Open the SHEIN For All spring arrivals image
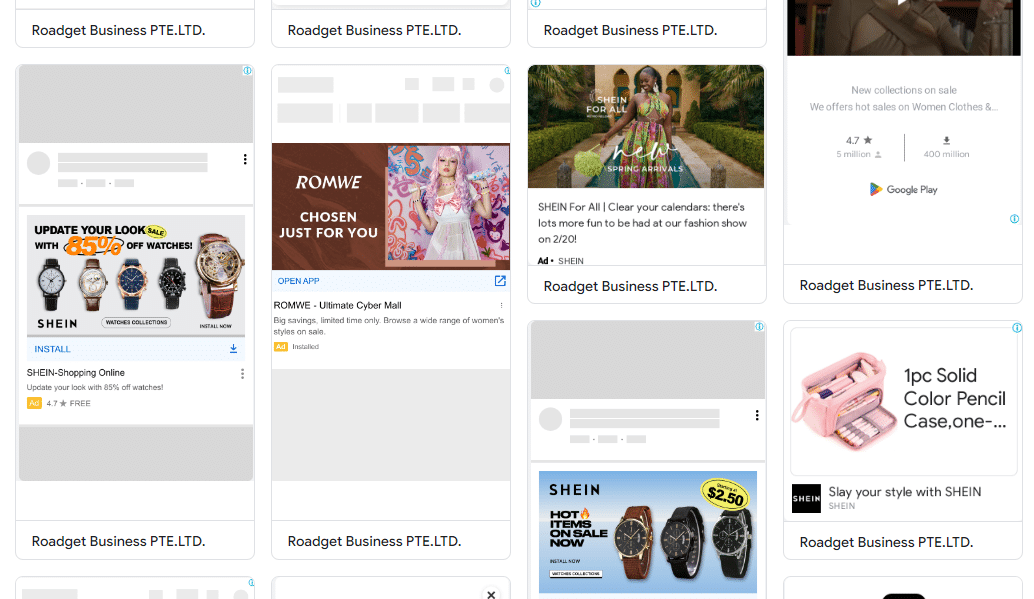Screen dimensions: 1034x599 click(x=646, y=127)
